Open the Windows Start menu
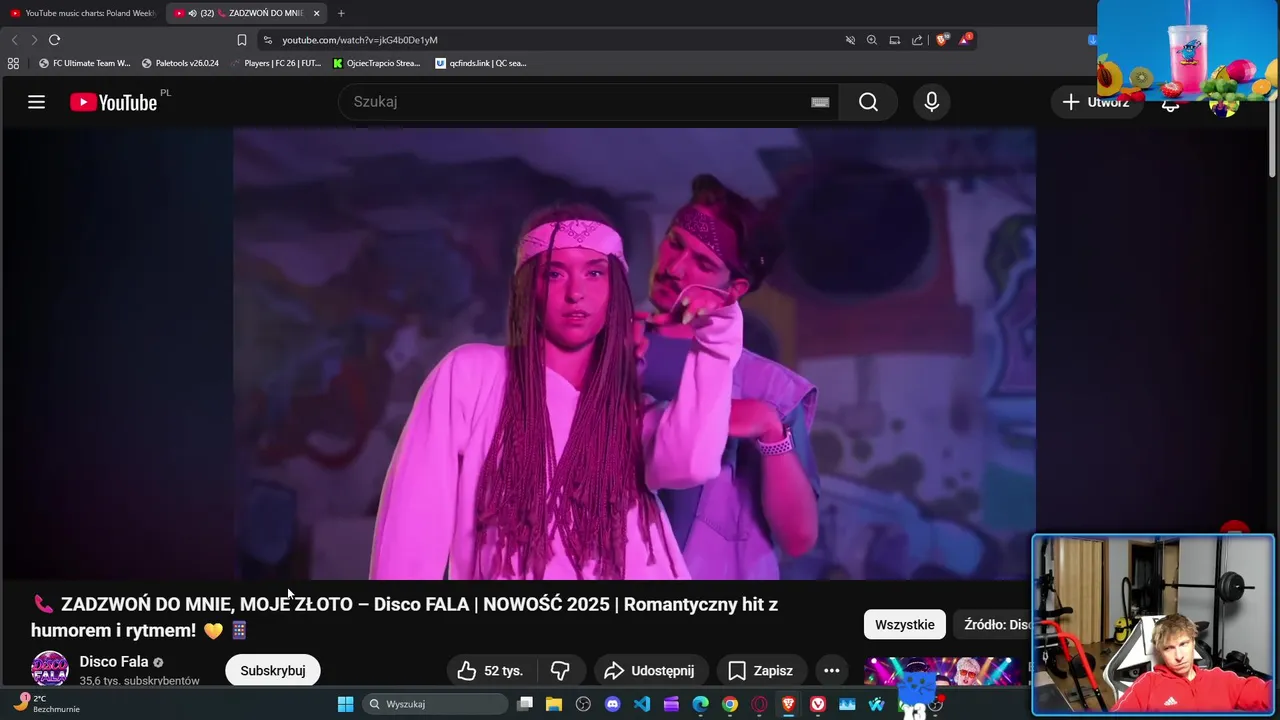The width and height of the screenshot is (1280, 720). click(x=345, y=704)
